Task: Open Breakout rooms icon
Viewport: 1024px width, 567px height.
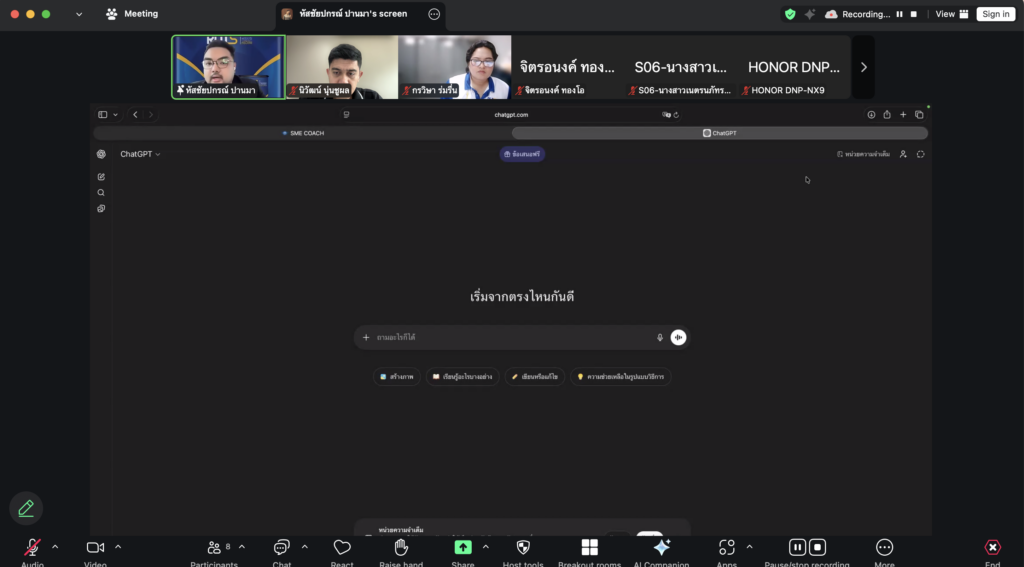Action: tap(589, 547)
